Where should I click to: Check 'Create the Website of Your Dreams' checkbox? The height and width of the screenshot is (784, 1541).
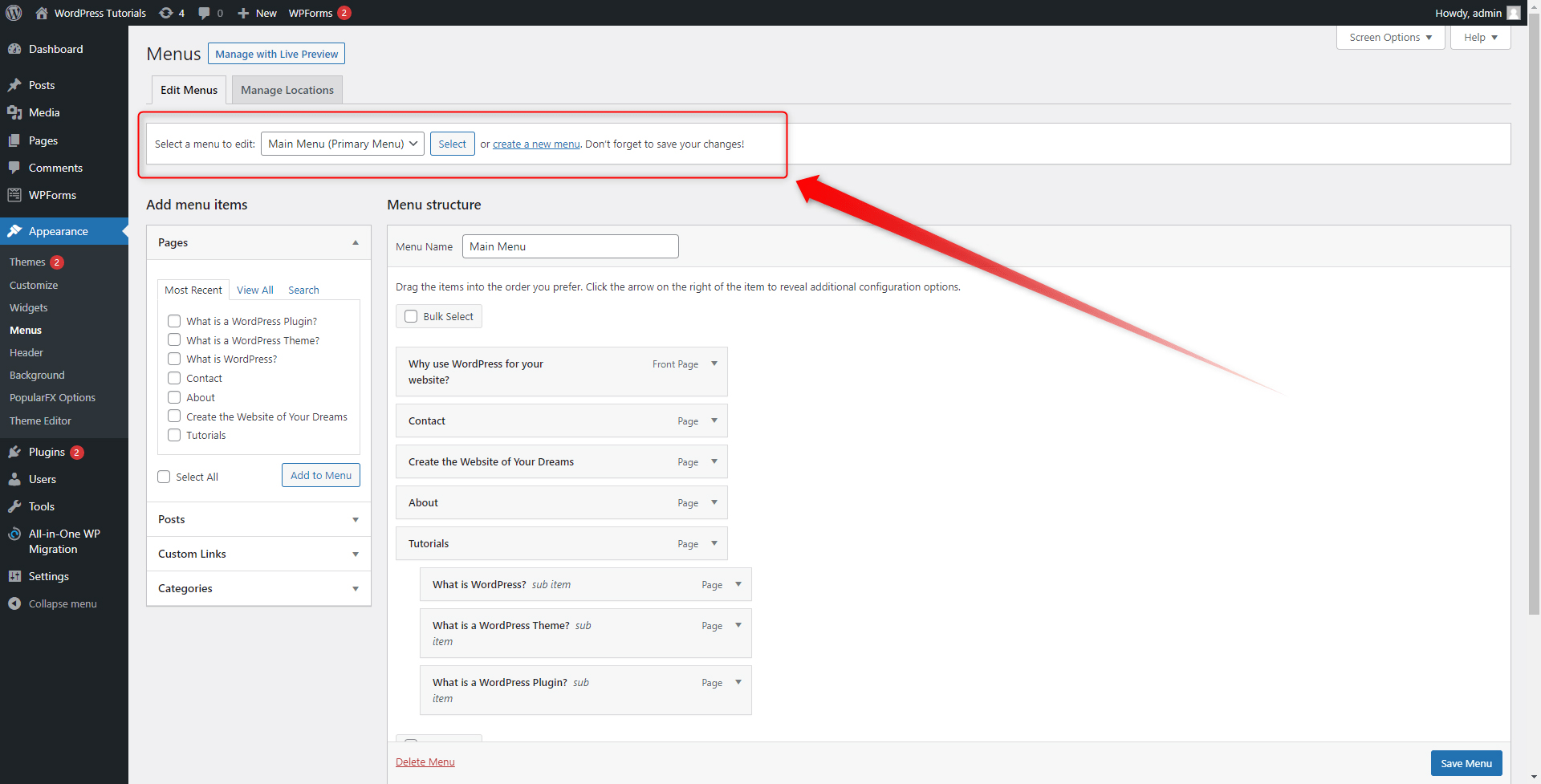click(x=174, y=416)
